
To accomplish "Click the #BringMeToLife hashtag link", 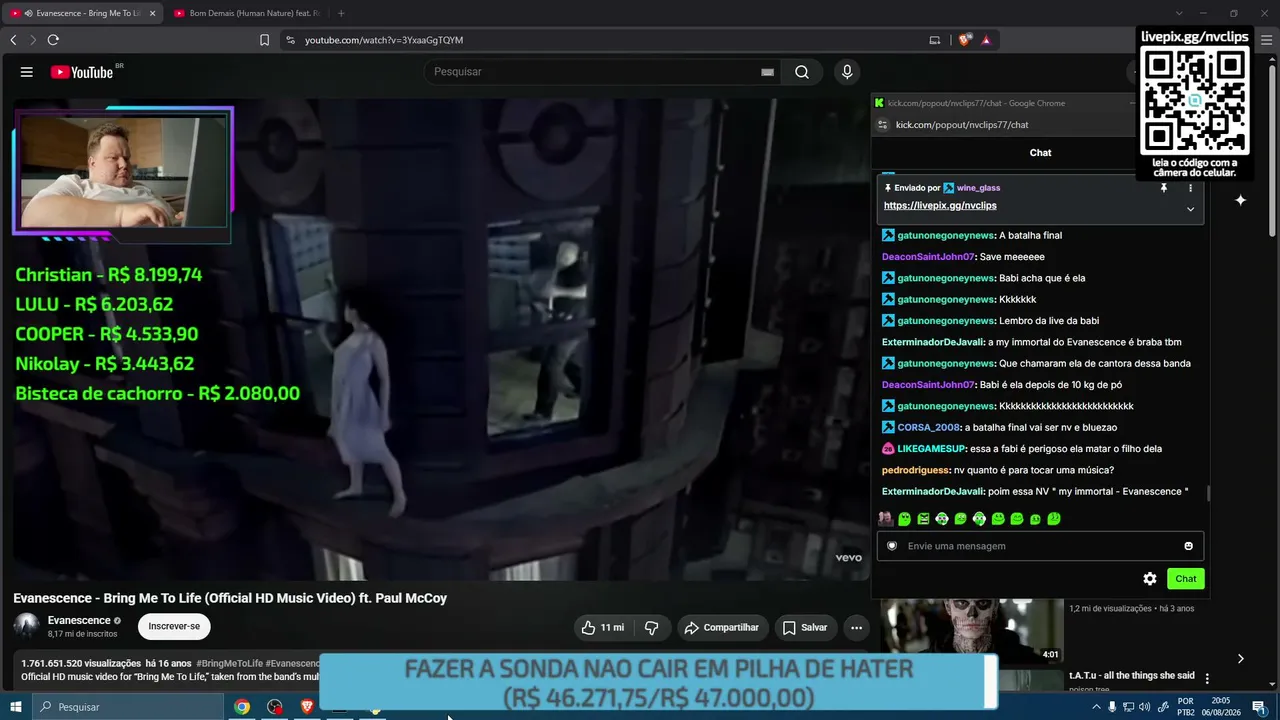I will click(230, 663).
